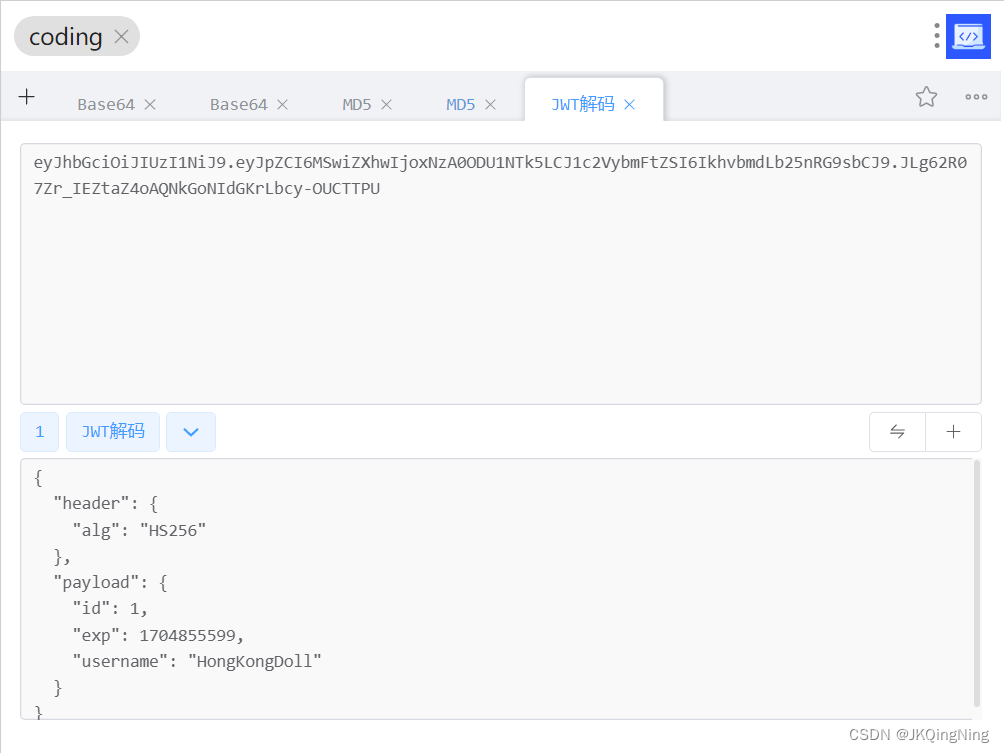The height and width of the screenshot is (753, 1004).
Task: Switch to the first Base64 tab
Action: pyautogui.click(x=106, y=104)
